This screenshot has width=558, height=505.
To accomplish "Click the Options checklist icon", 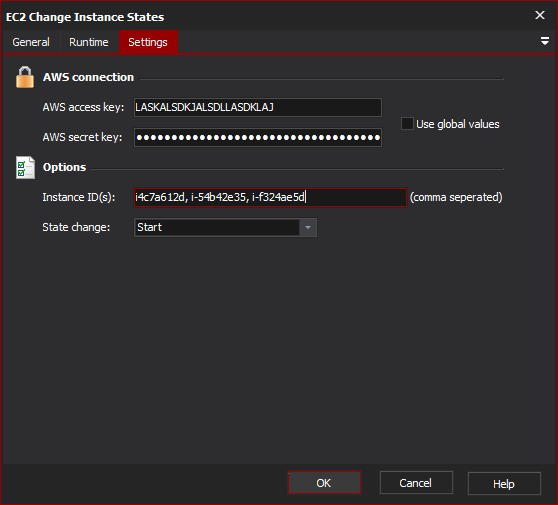I will [x=25, y=167].
